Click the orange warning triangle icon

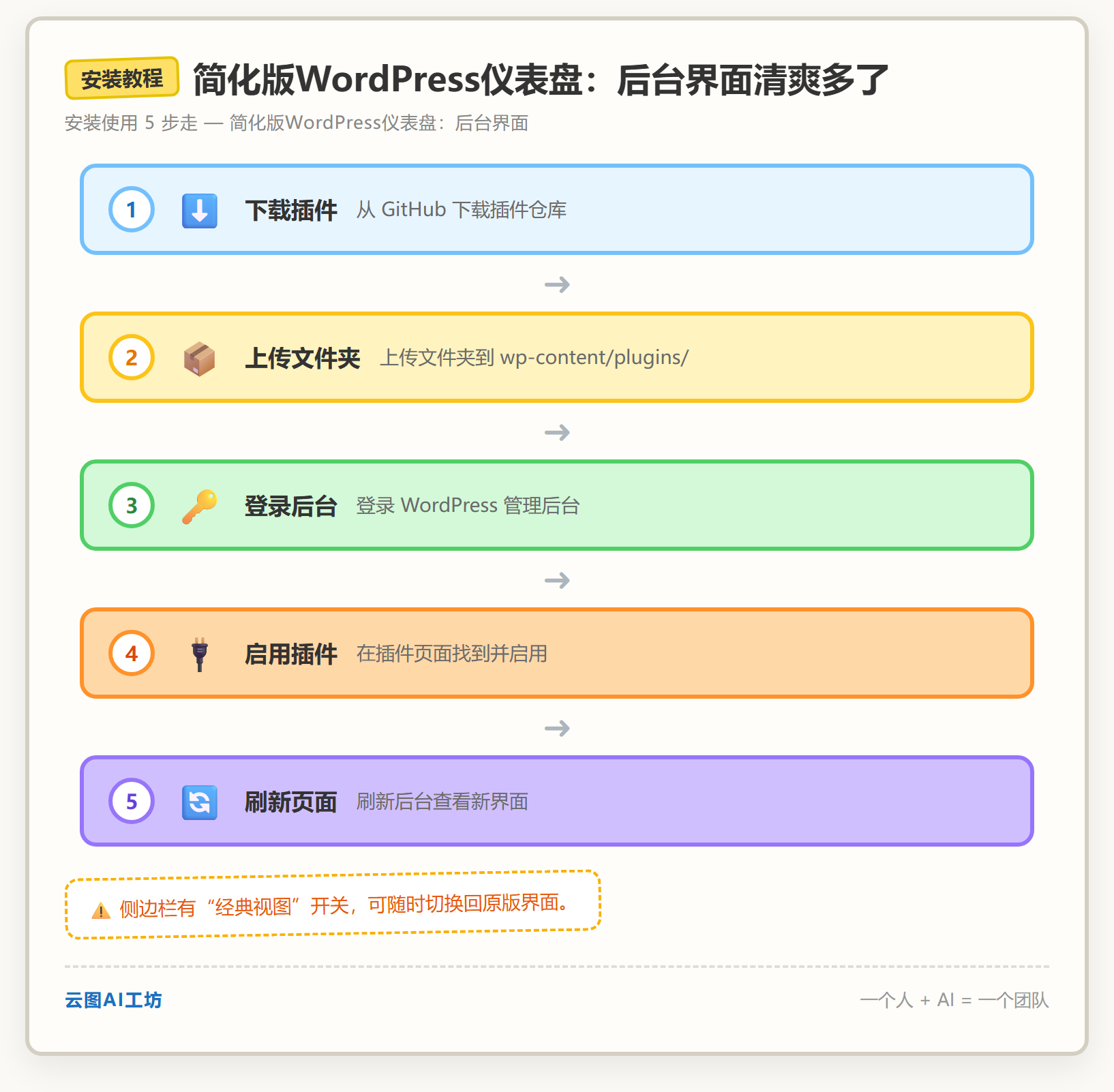[x=101, y=911]
